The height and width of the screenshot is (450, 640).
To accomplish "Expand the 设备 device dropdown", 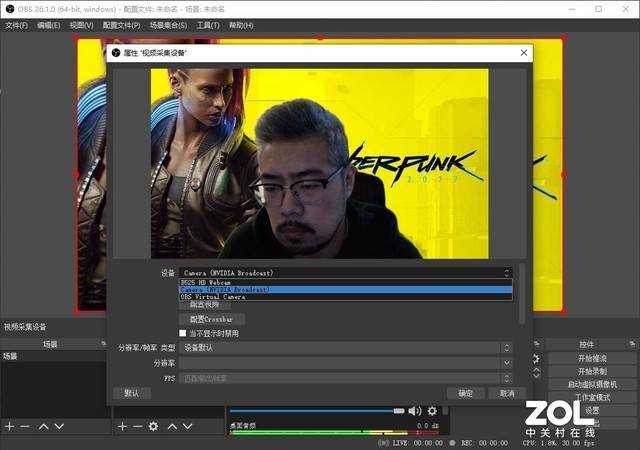I will coord(346,272).
